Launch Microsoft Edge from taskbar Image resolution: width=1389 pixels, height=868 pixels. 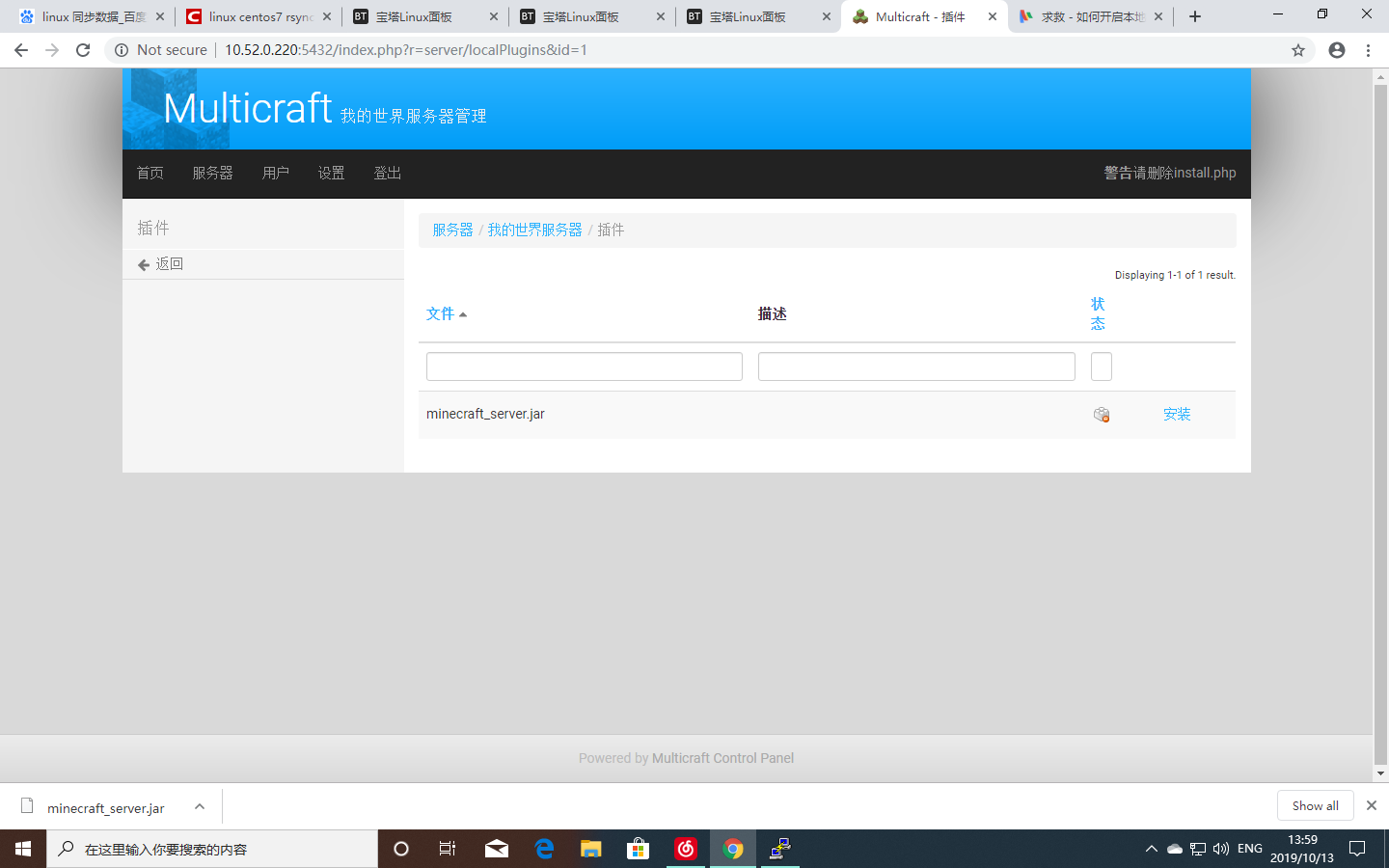click(x=544, y=849)
